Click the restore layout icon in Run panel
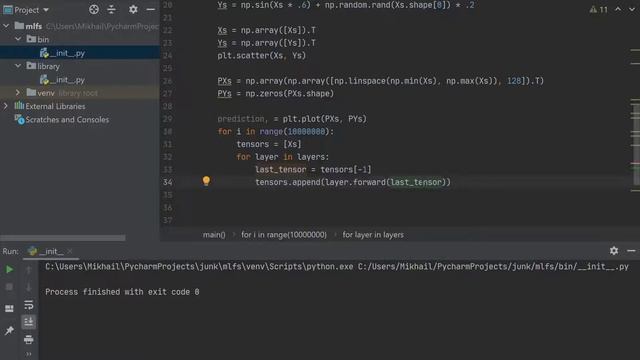Image resolution: width=640 pixels, height=360 pixels. click(9, 309)
